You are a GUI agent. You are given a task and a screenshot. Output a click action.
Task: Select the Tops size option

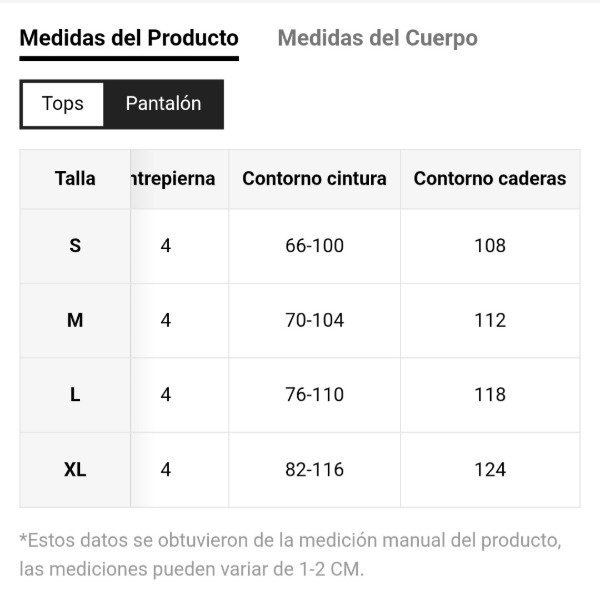click(62, 104)
